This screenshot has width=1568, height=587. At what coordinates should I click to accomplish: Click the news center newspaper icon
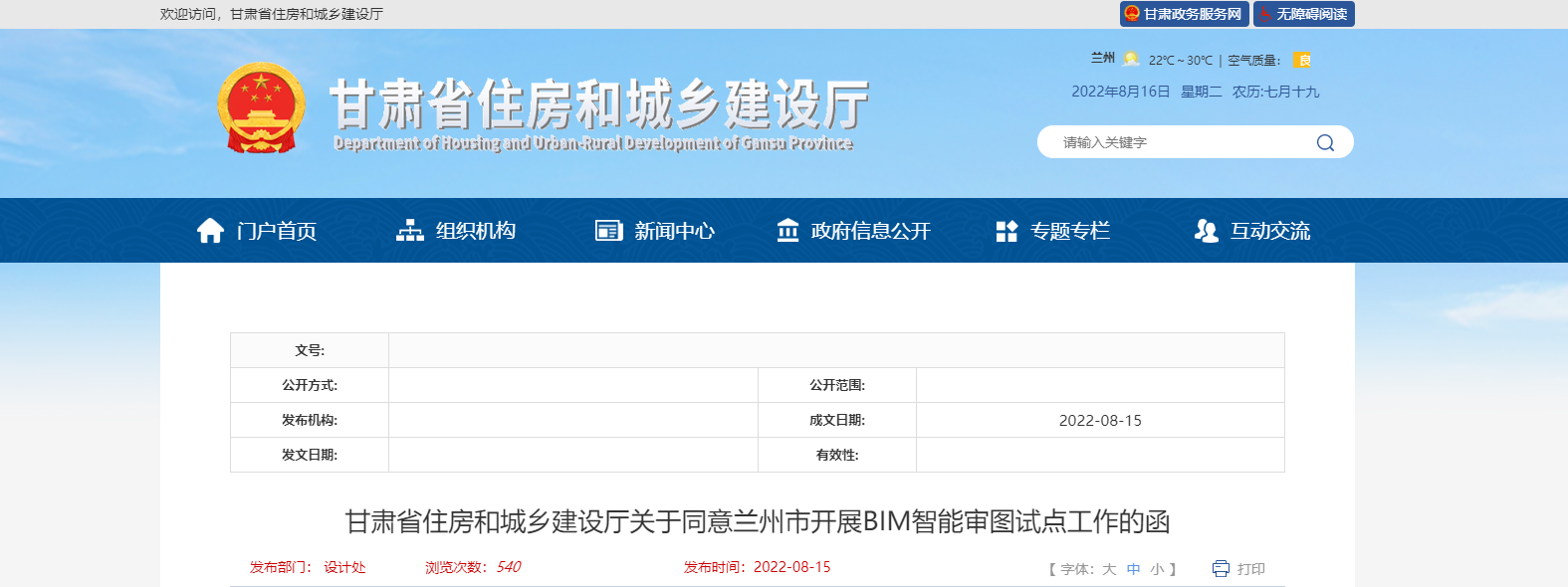pos(608,231)
